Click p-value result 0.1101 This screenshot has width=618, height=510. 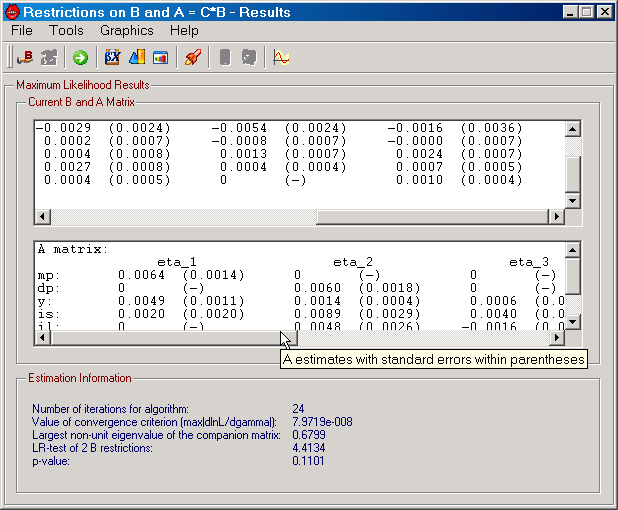tap(308, 461)
